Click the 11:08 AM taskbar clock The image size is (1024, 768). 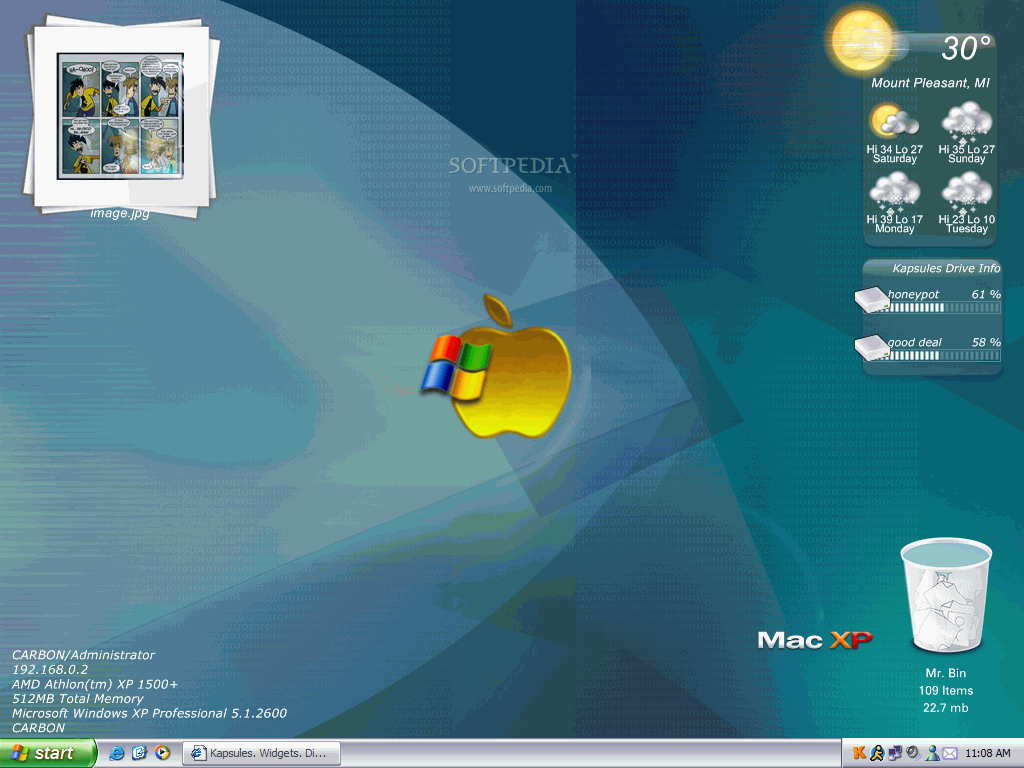click(x=987, y=754)
